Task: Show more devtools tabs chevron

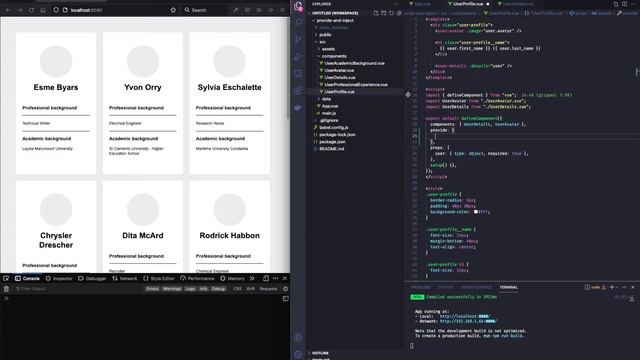Action: pos(252,278)
